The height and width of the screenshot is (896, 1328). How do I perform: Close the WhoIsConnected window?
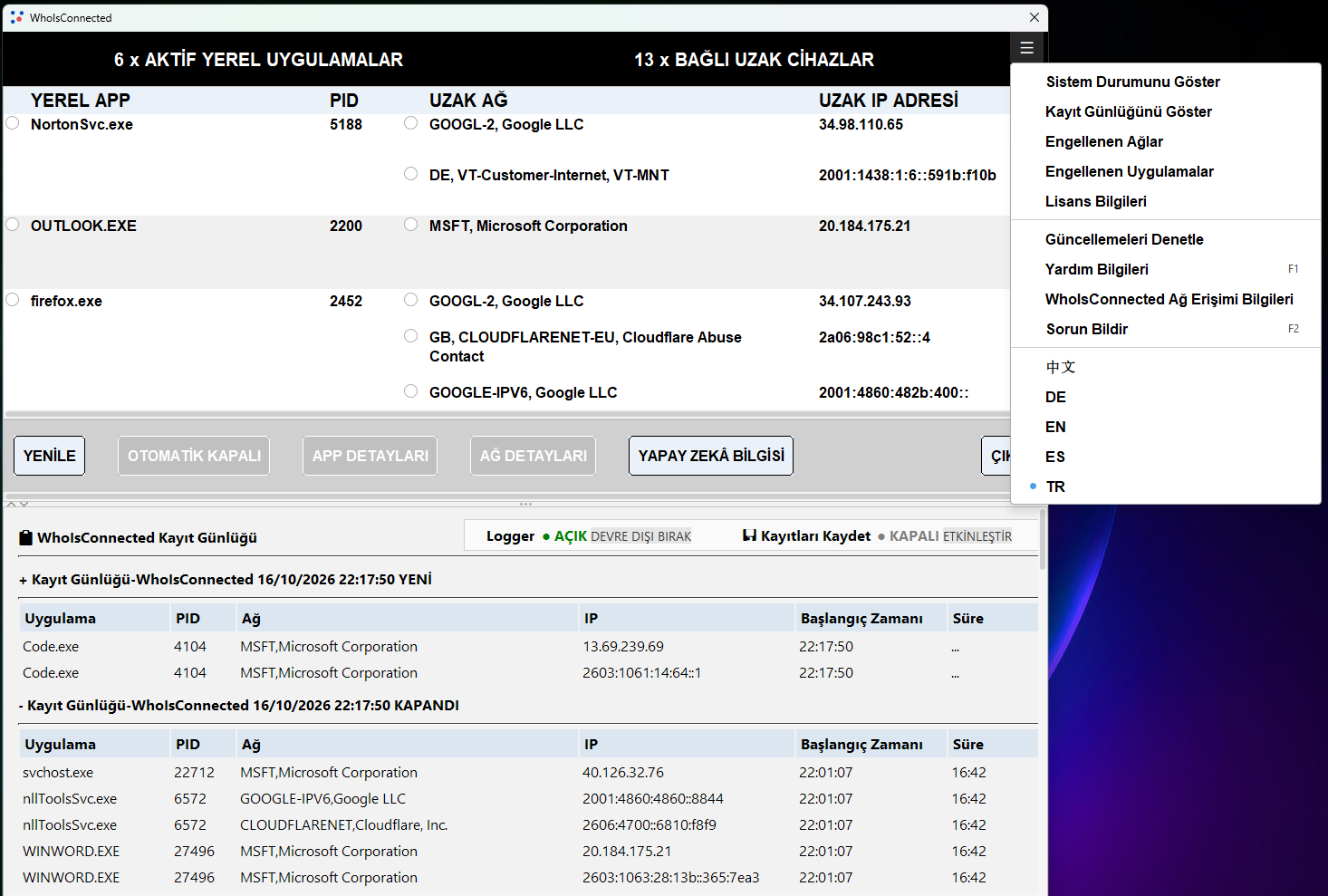pos(1034,17)
